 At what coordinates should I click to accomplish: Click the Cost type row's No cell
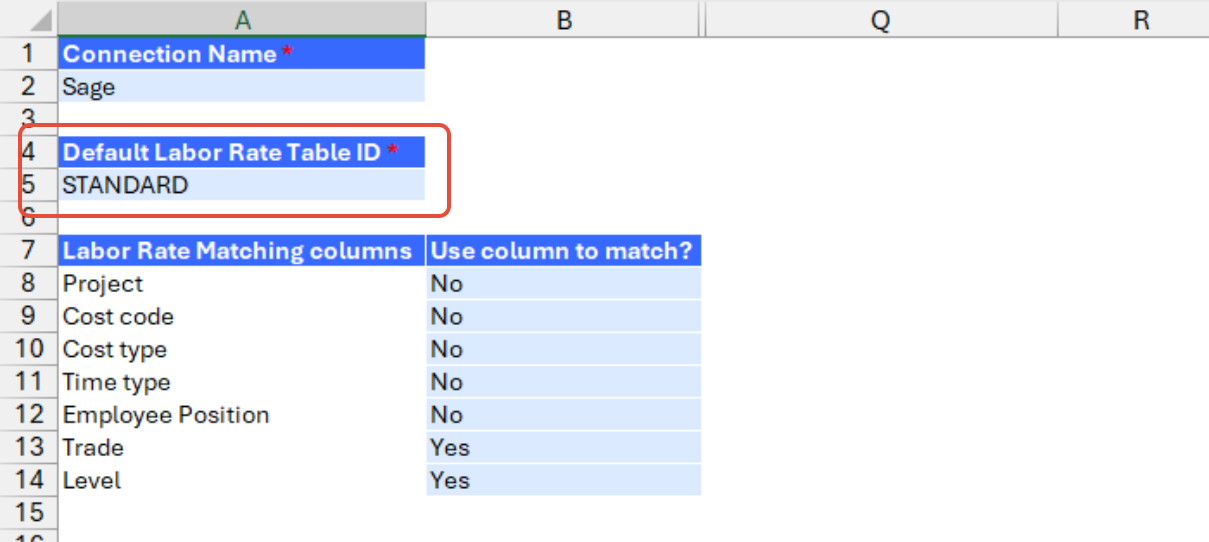coord(564,349)
